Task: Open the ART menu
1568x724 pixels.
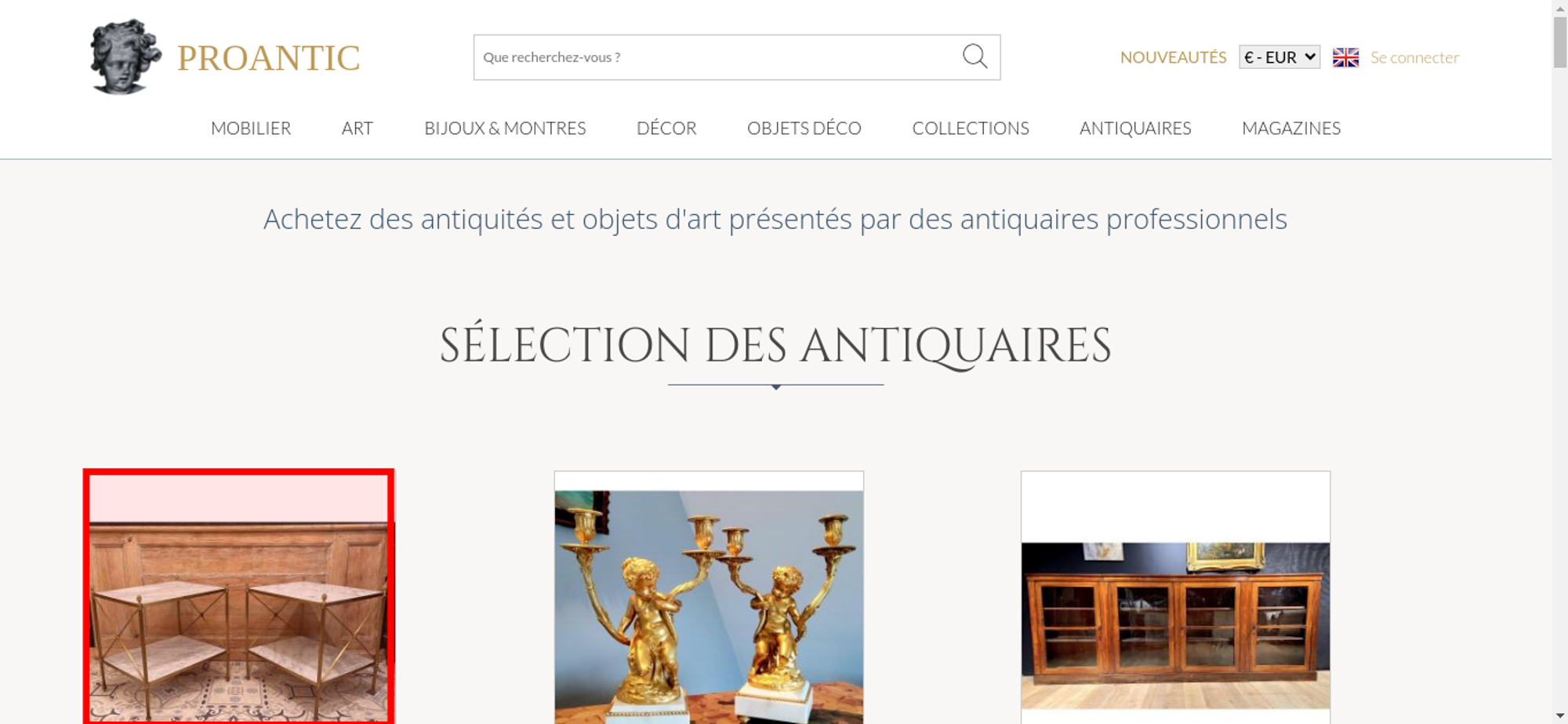Action: point(358,128)
